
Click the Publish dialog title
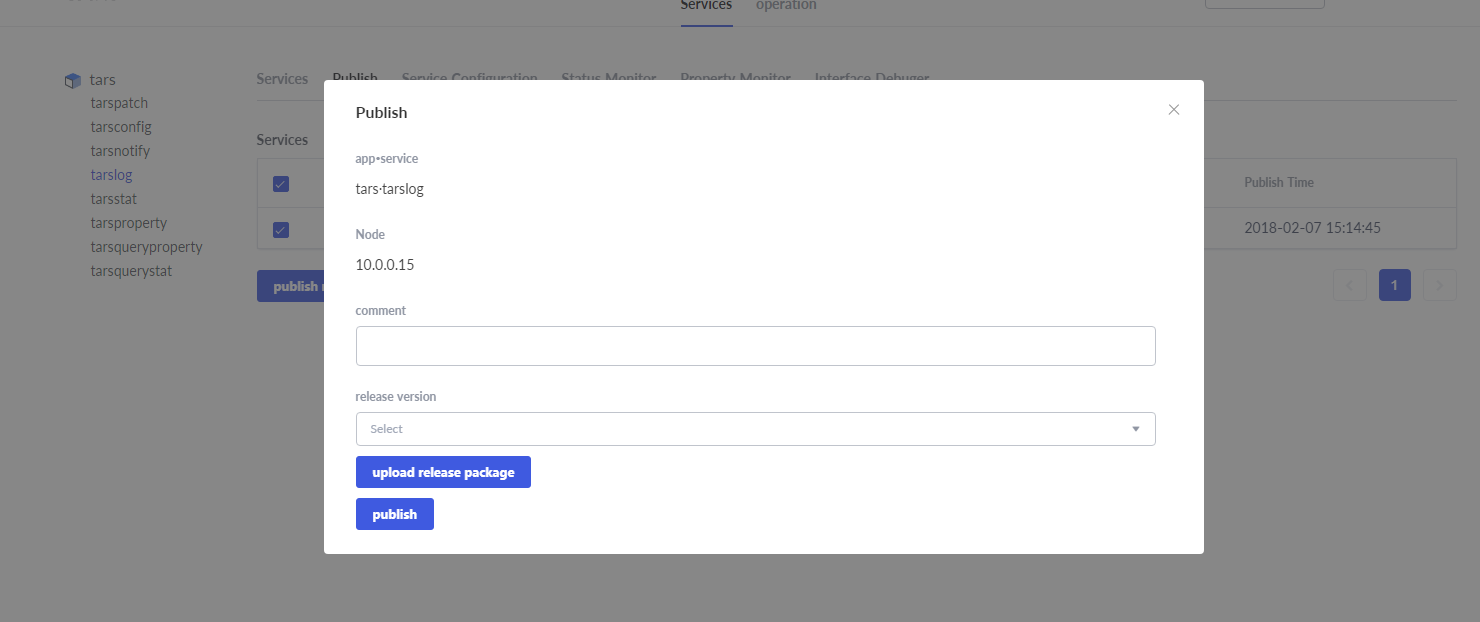(x=382, y=113)
